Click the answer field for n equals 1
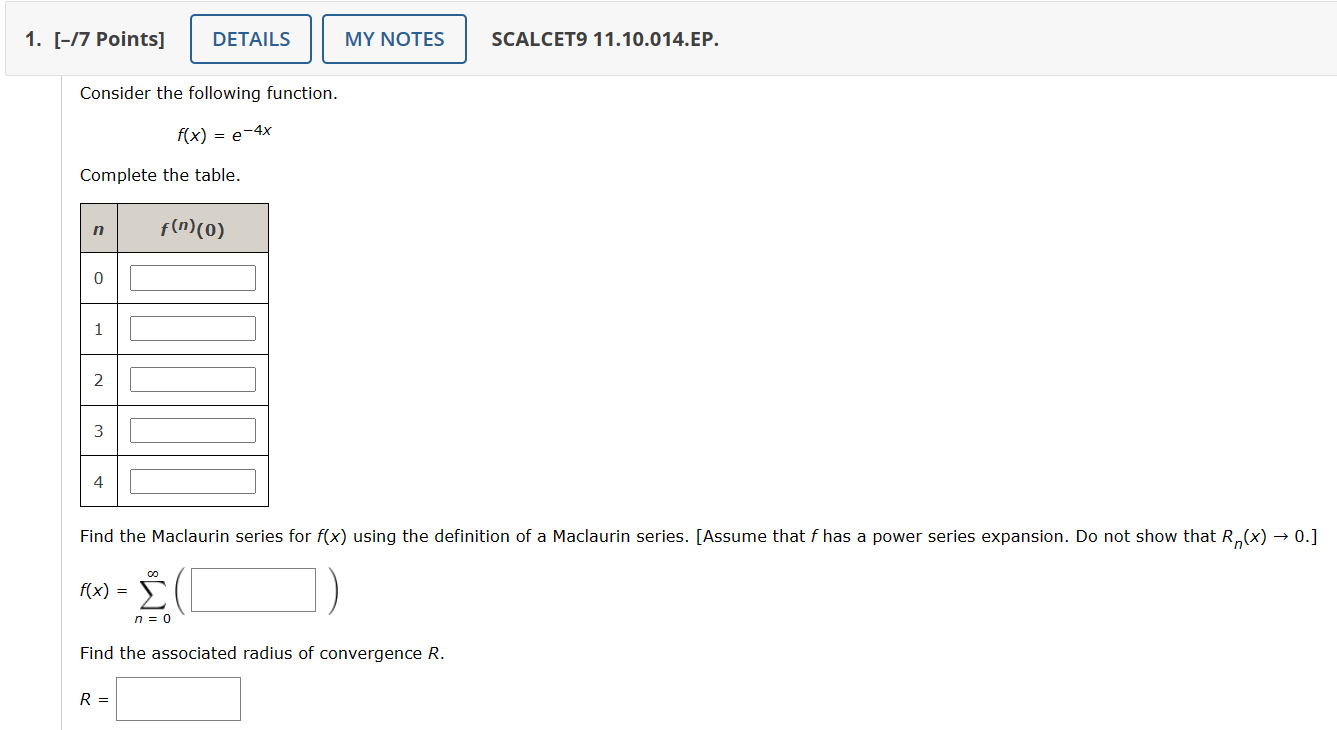 point(192,328)
